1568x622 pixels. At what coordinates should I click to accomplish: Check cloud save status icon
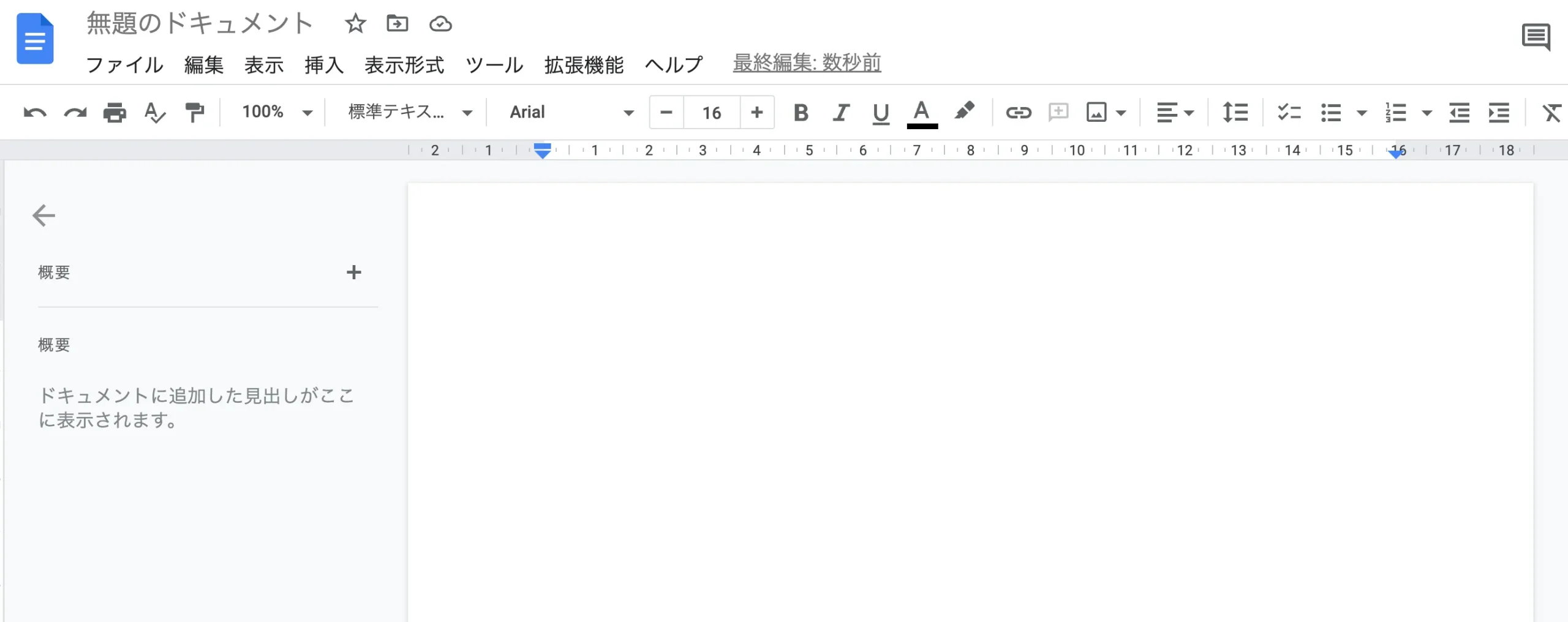[440, 24]
